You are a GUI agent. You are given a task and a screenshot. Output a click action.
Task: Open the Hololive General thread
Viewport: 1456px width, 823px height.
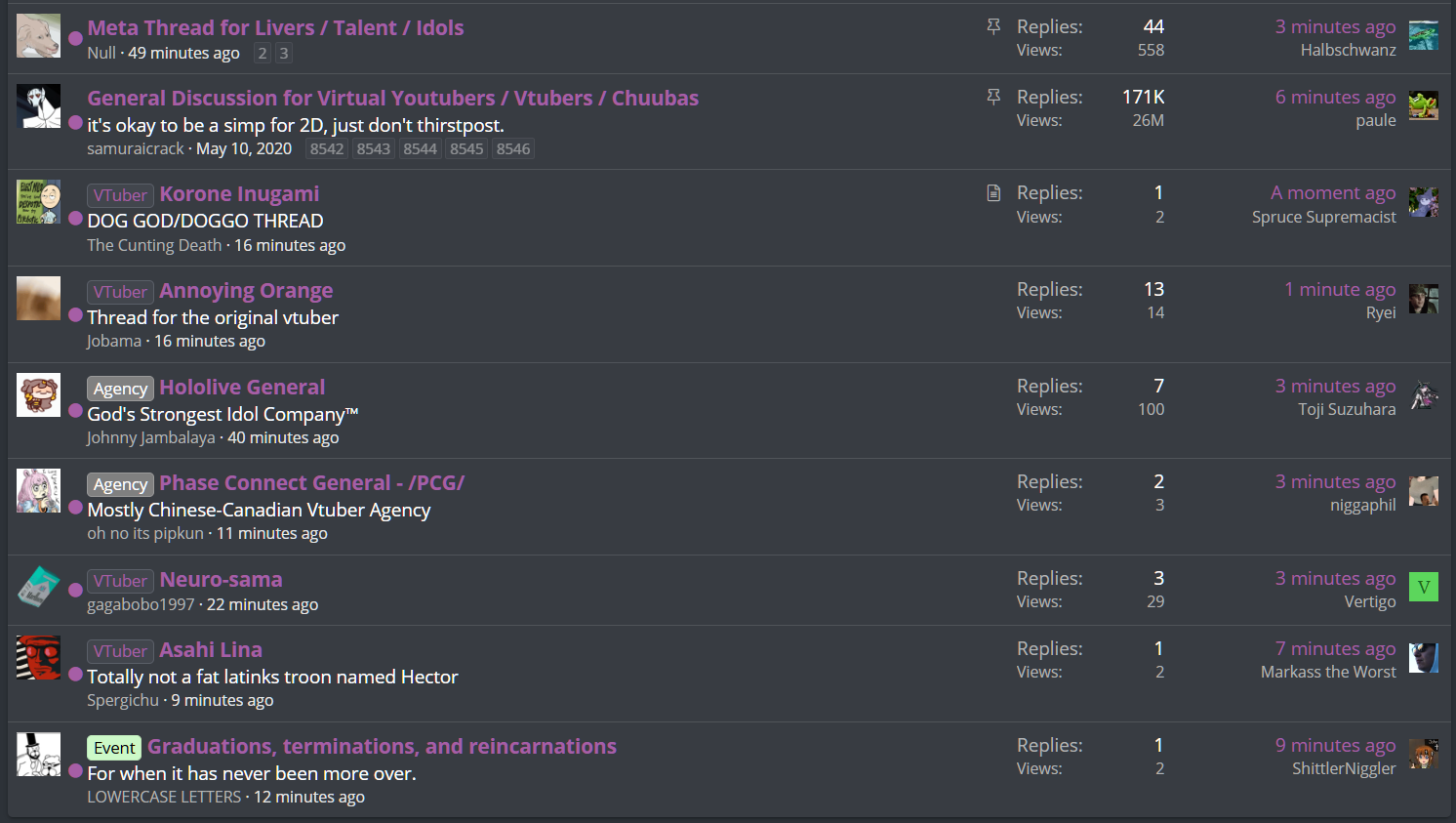coord(242,388)
